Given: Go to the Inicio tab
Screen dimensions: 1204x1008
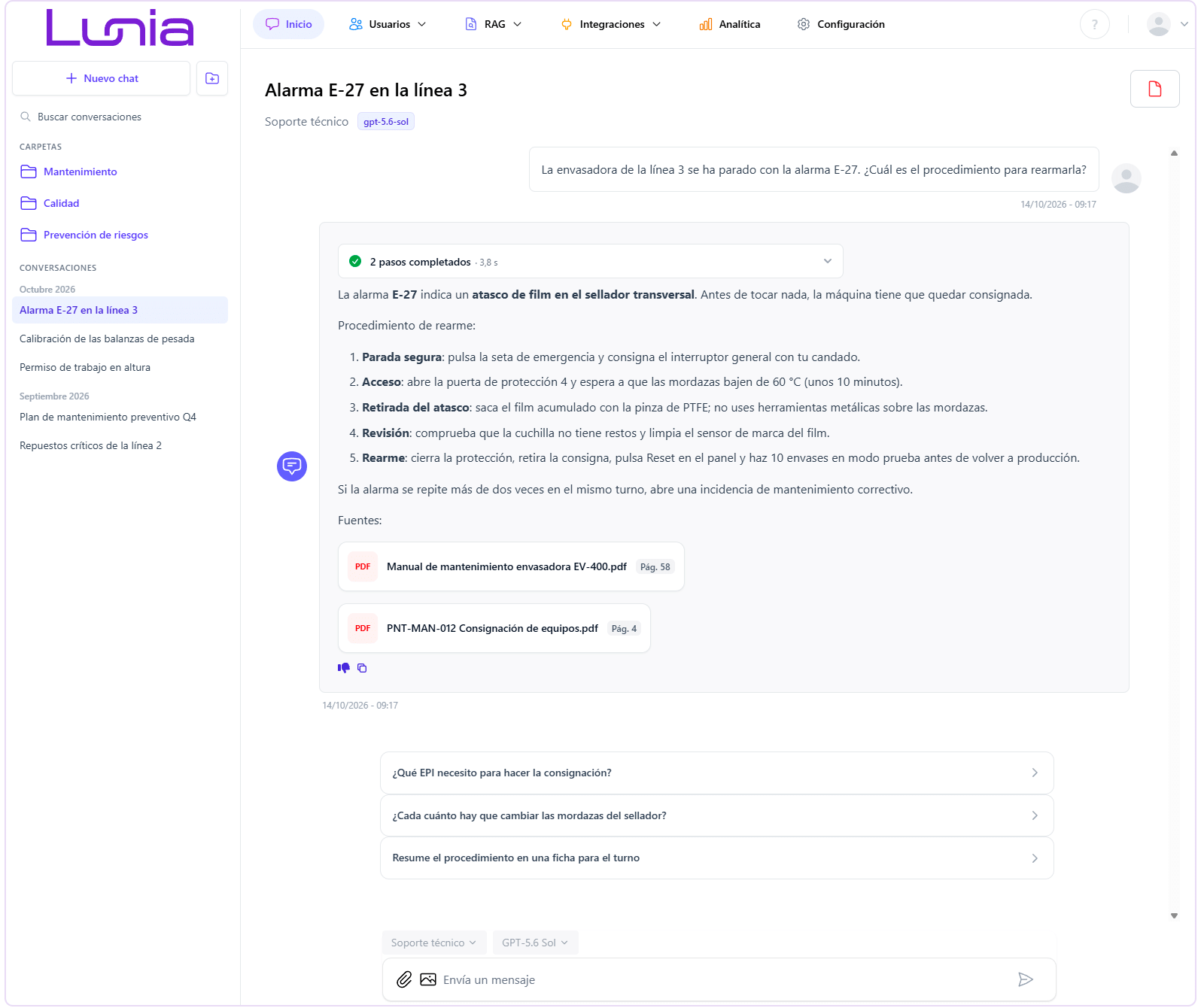Looking at the screenshot, I should (x=289, y=24).
